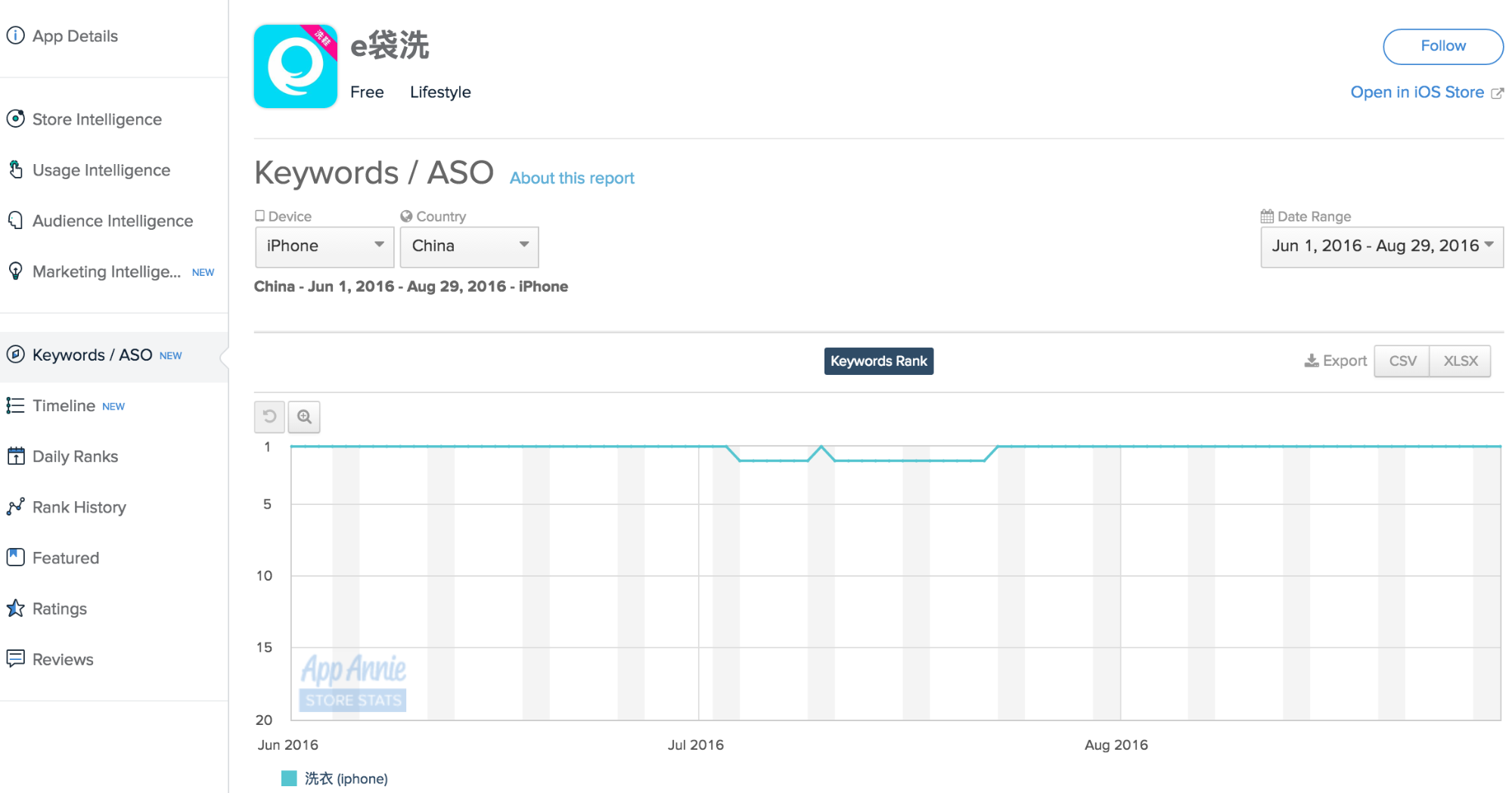Click About this report link
Image resolution: width=1512 pixels, height=793 pixels.
click(572, 178)
